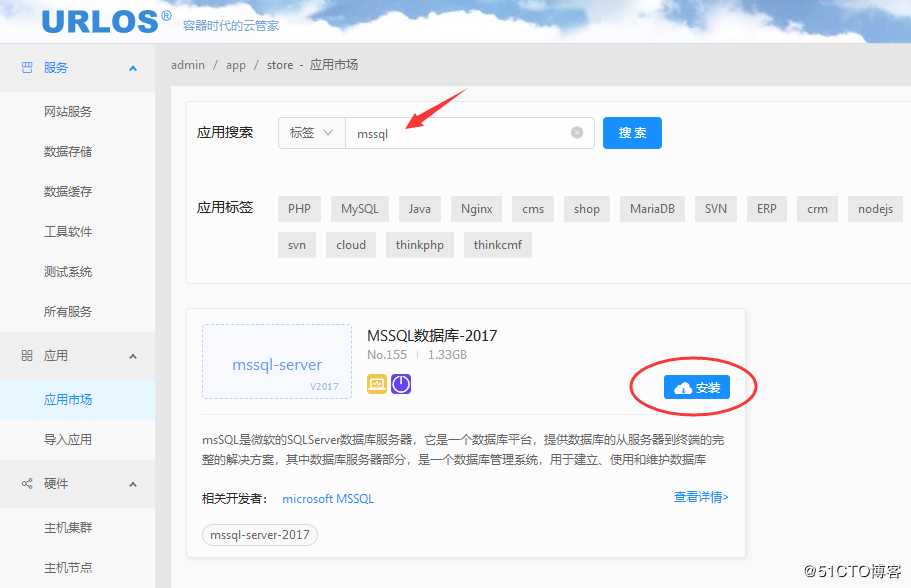Filter by the crm tag

817,209
